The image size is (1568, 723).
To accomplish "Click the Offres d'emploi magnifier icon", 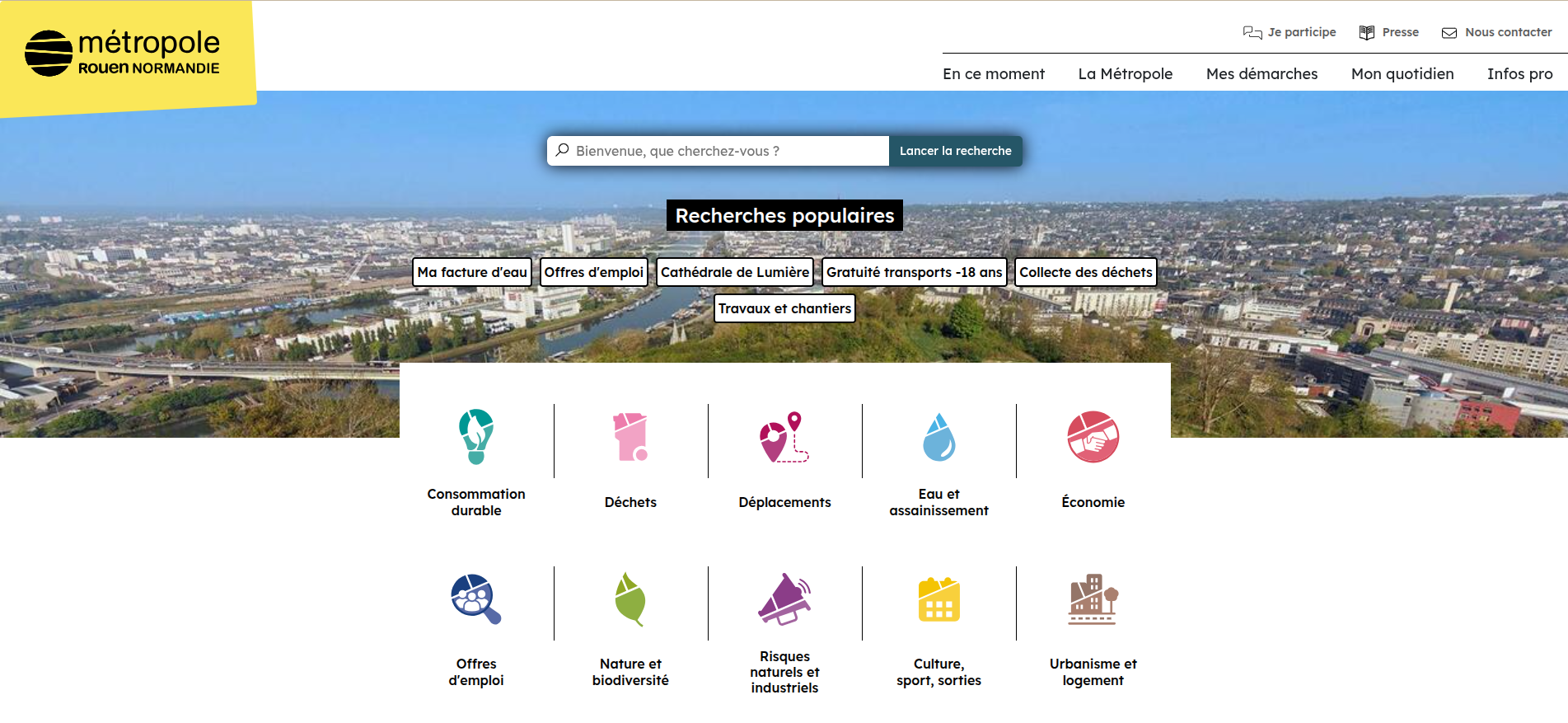I will pos(476,599).
